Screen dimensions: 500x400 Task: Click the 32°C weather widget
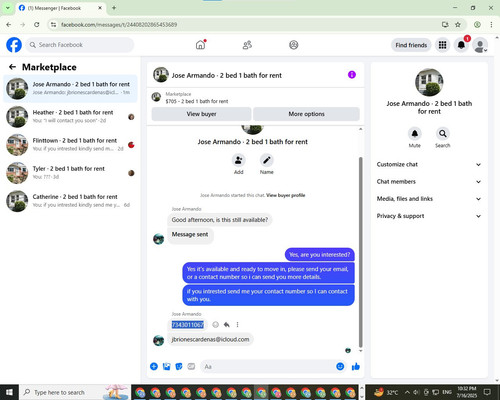point(386,392)
